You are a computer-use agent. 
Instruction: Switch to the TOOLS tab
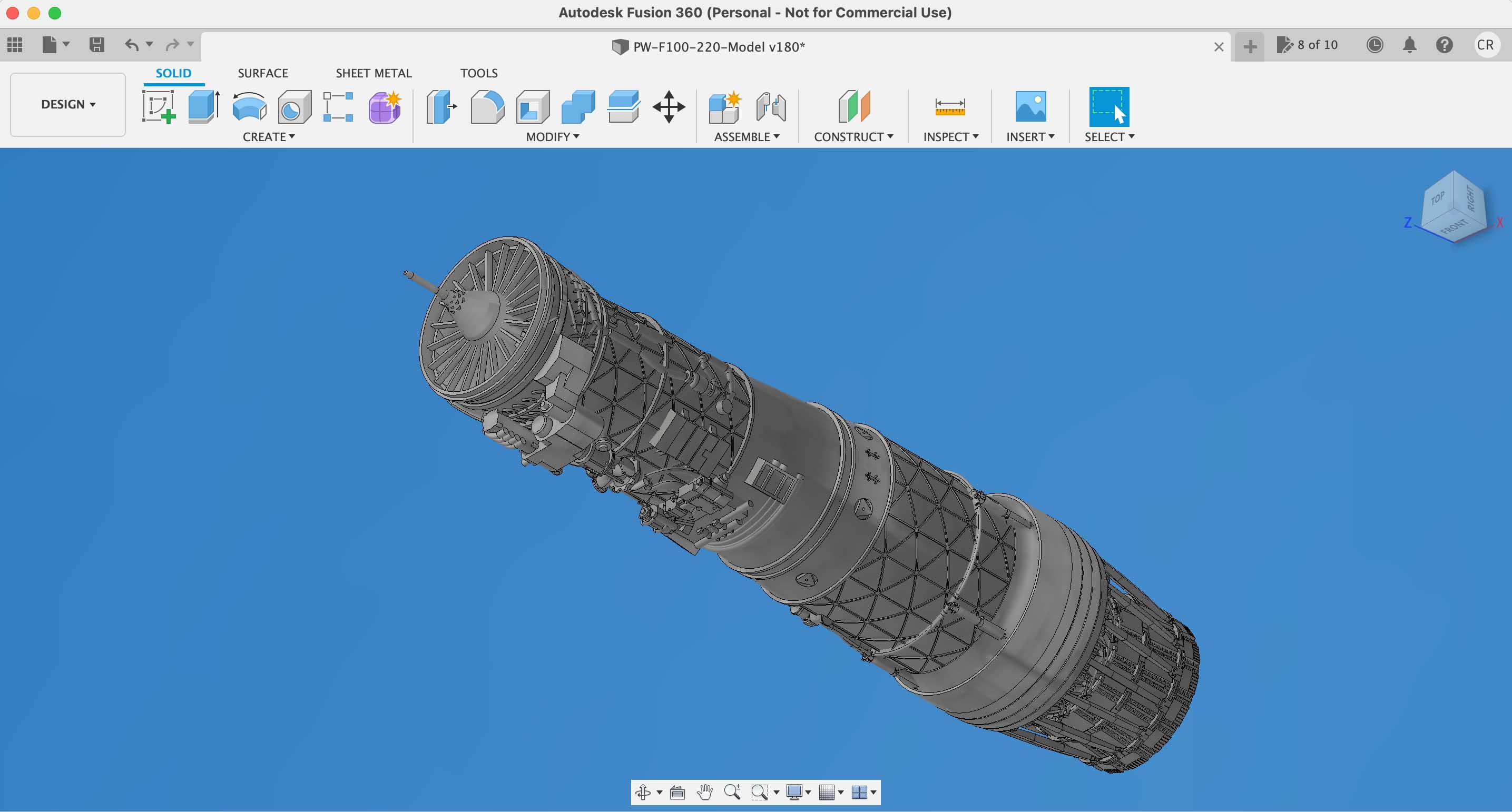(479, 73)
